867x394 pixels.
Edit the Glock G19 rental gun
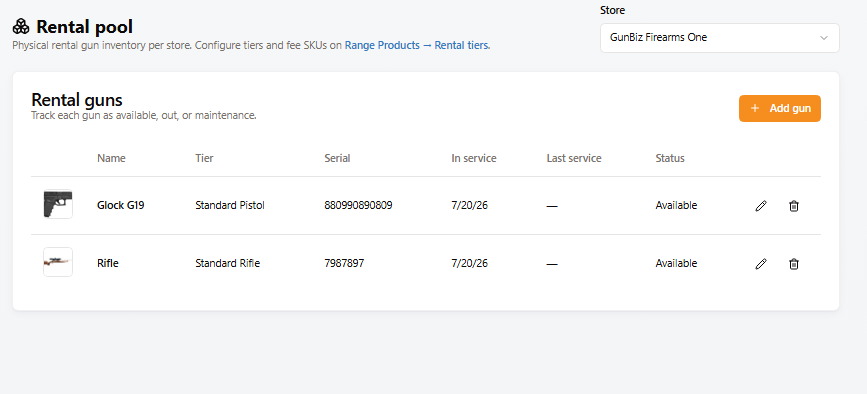point(761,206)
